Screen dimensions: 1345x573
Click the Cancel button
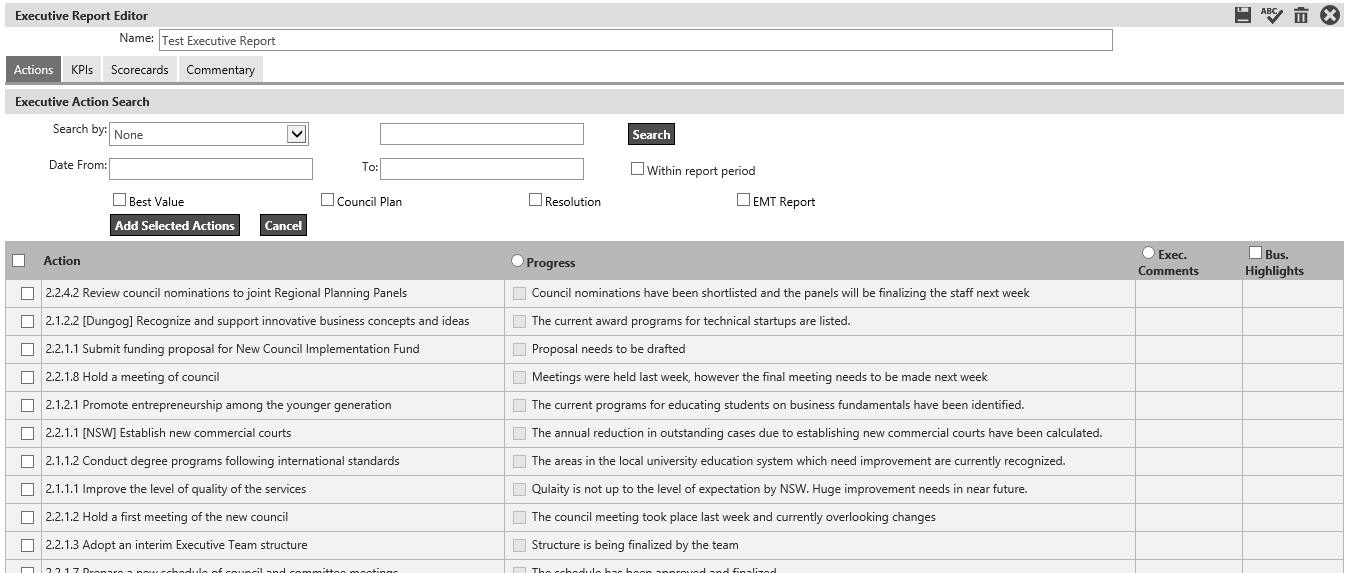coord(283,225)
